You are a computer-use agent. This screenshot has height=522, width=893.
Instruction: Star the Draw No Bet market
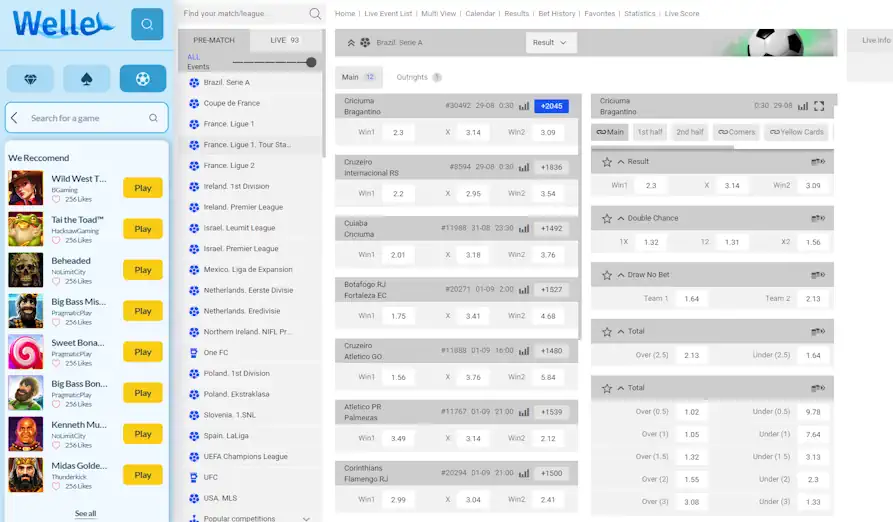(x=606, y=275)
